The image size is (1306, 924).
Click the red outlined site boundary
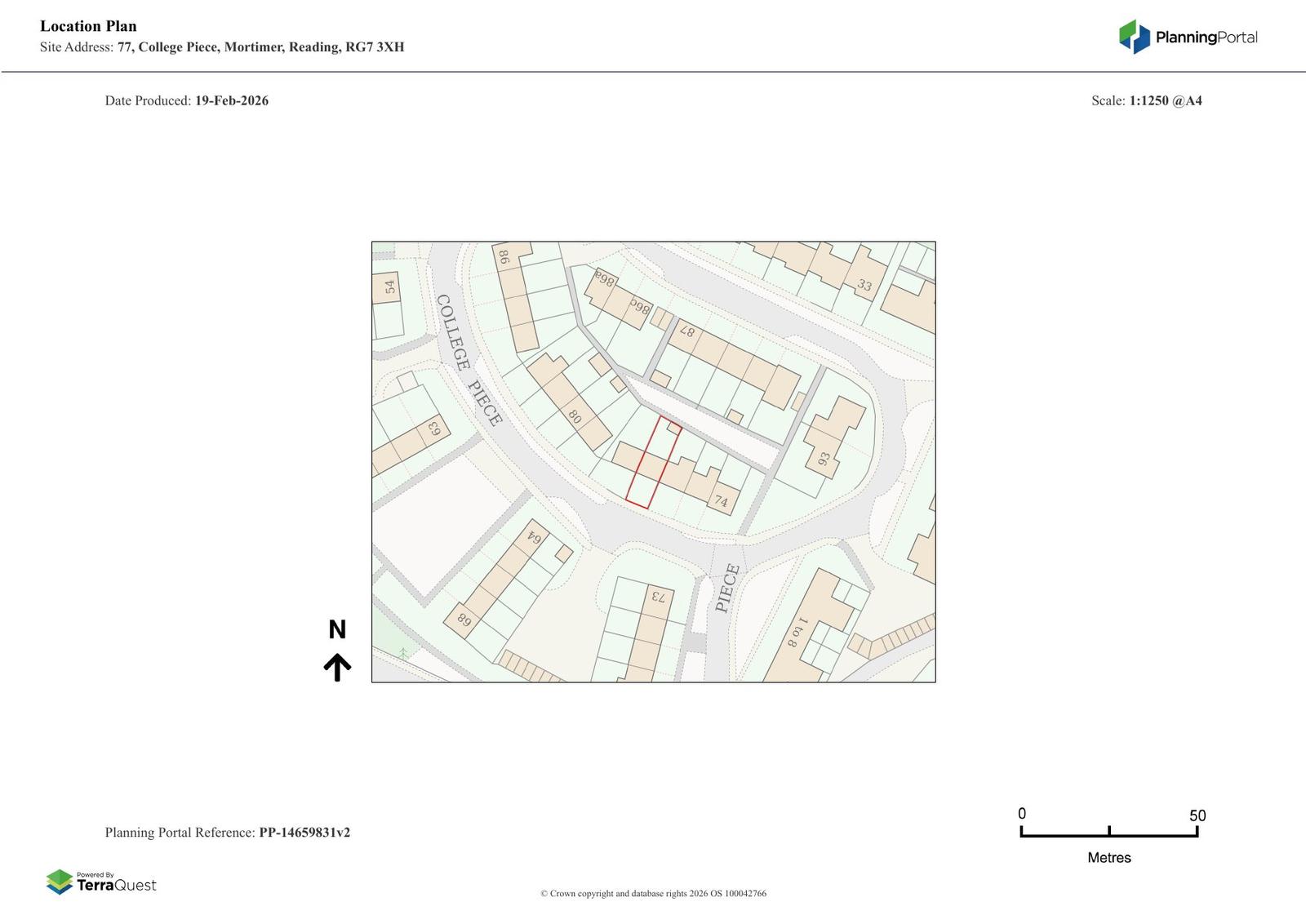653,463
